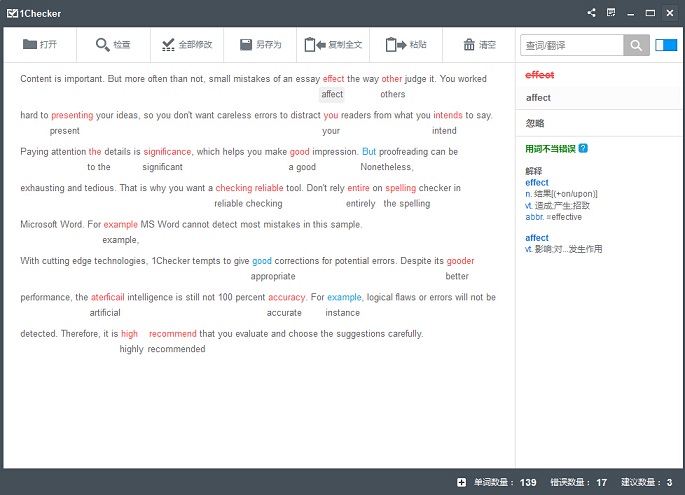Screen dimensions: 685x495
Task: Open help icon beside 用词不当错误
Action: [x=583, y=149]
